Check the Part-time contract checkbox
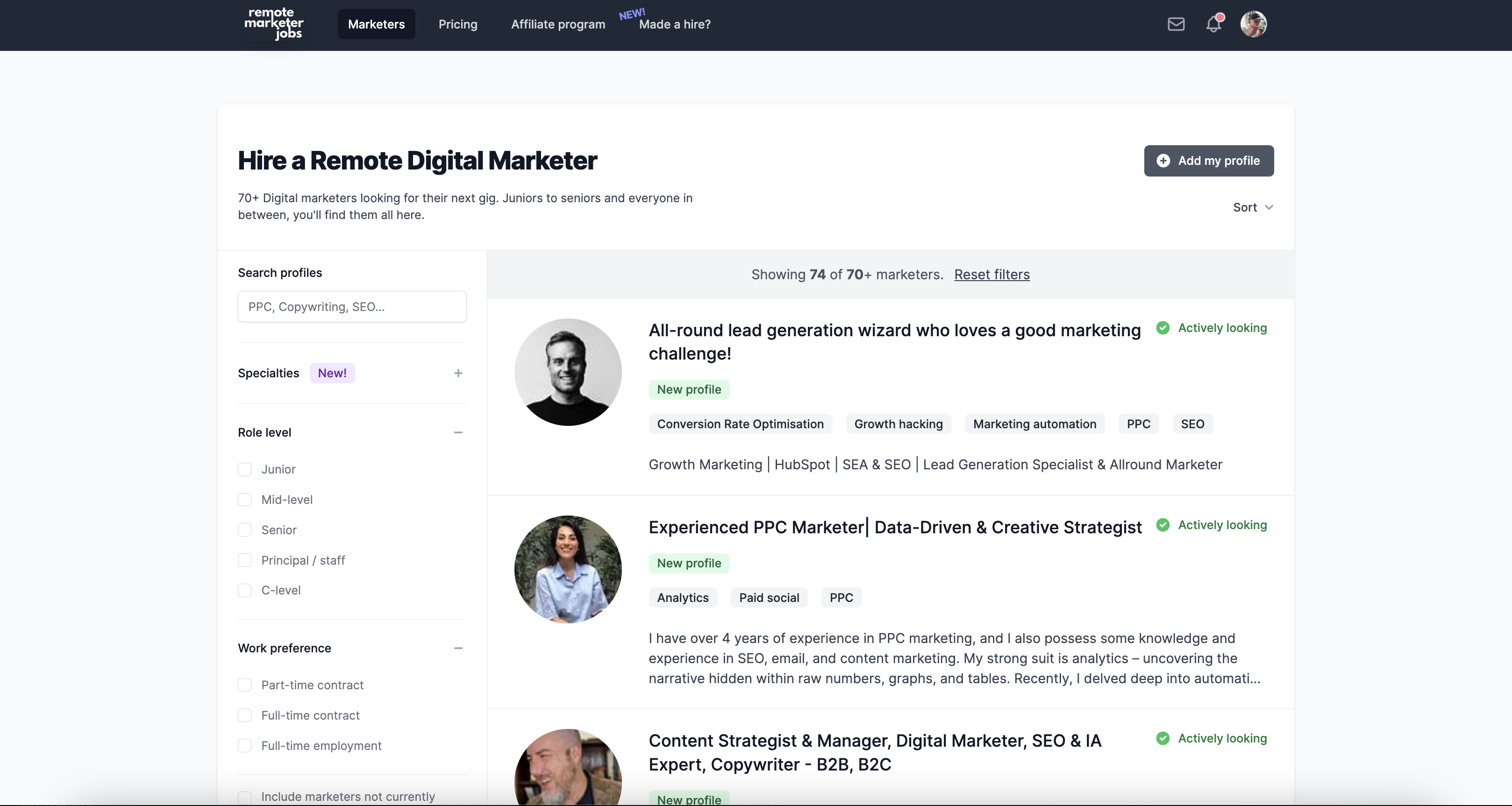The width and height of the screenshot is (1512, 806). click(x=244, y=685)
